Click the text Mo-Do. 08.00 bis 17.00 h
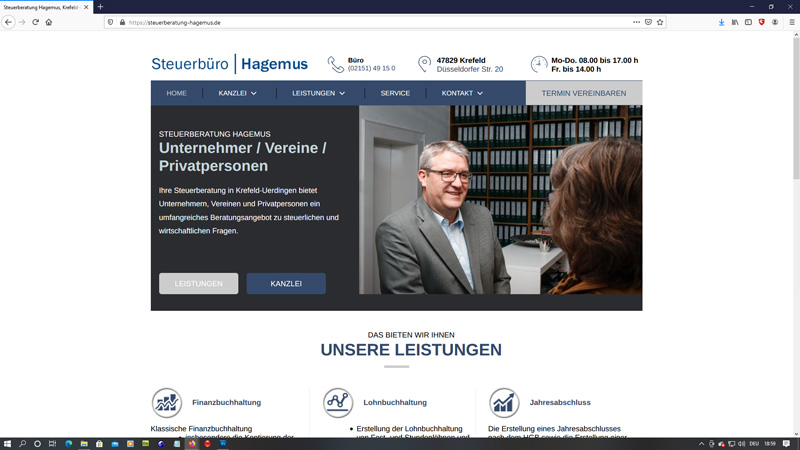This screenshot has width=800, height=450. pos(594,60)
